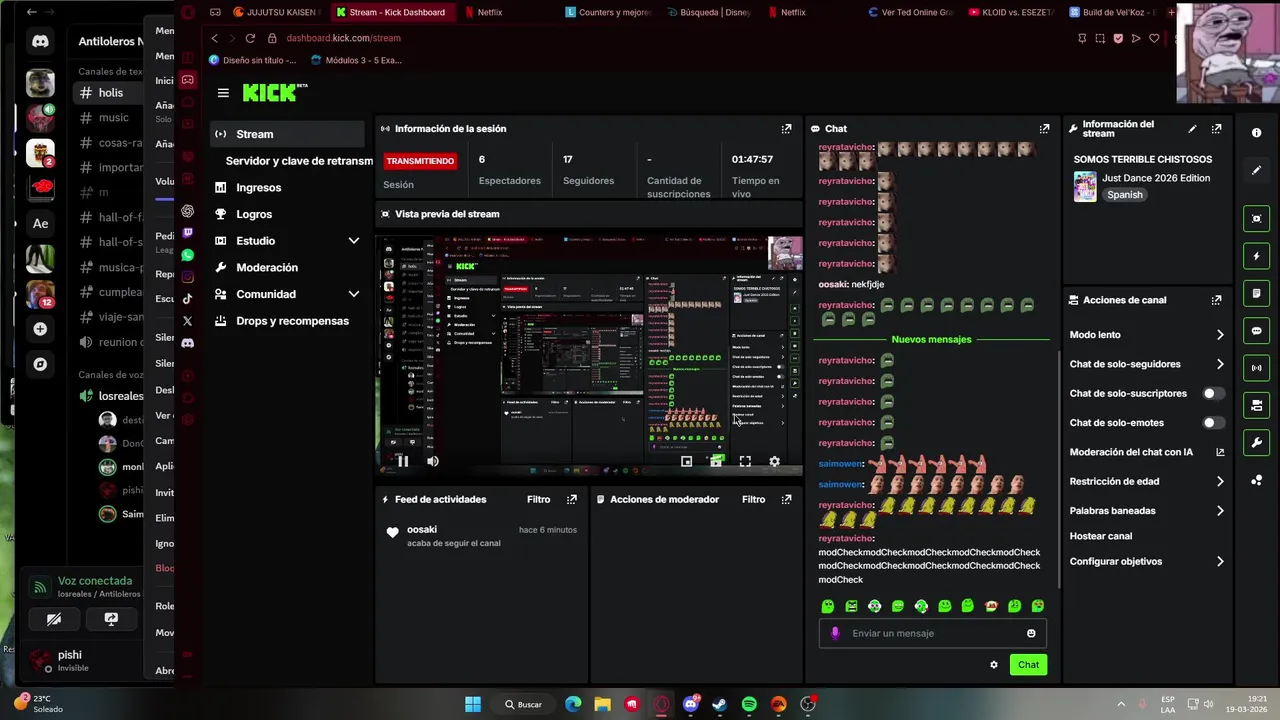Open Chat de solo-seguidores options
This screenshot has width=1280, height=720.
[x=1147, y=364]
